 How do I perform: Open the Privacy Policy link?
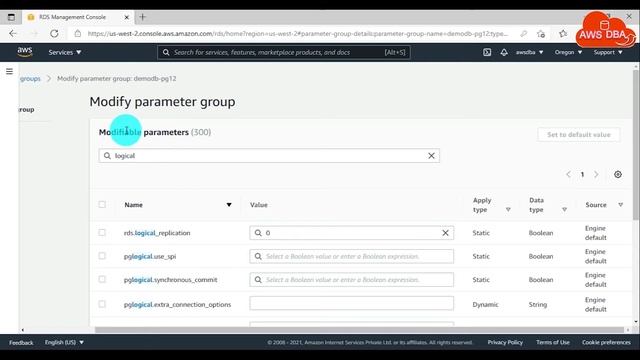pyautogui.click(x=505, y=342)
